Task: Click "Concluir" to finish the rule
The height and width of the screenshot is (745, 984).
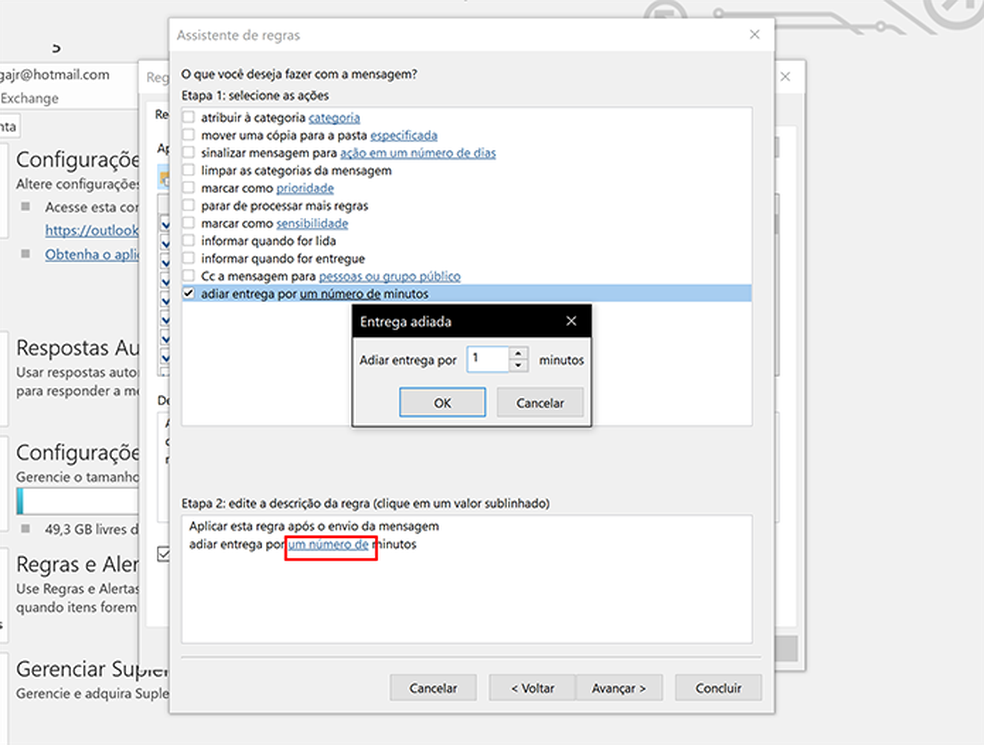Action: point(718,688)
